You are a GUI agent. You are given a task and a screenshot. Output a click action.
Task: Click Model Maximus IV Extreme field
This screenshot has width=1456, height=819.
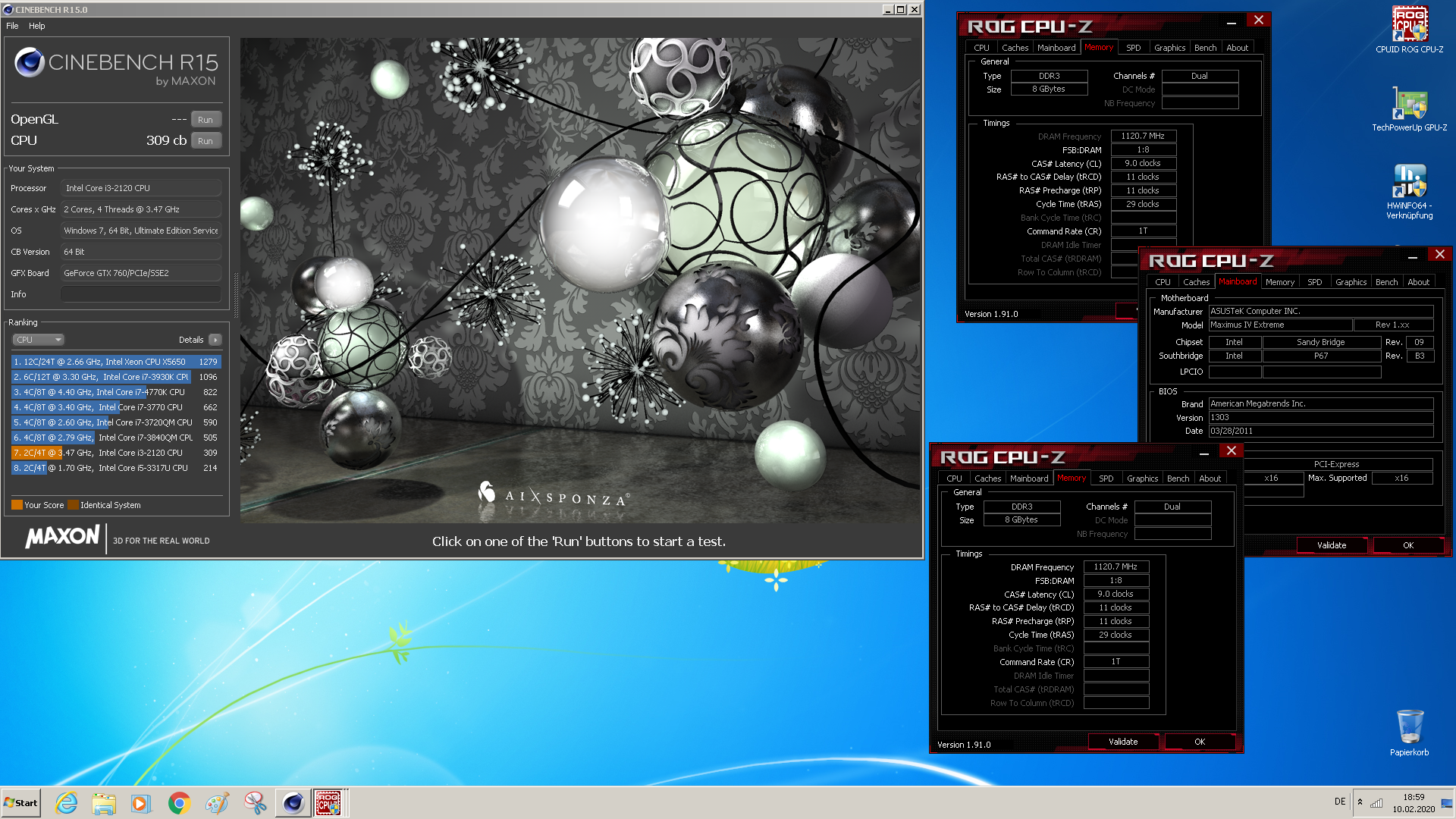pos(1280,325)
